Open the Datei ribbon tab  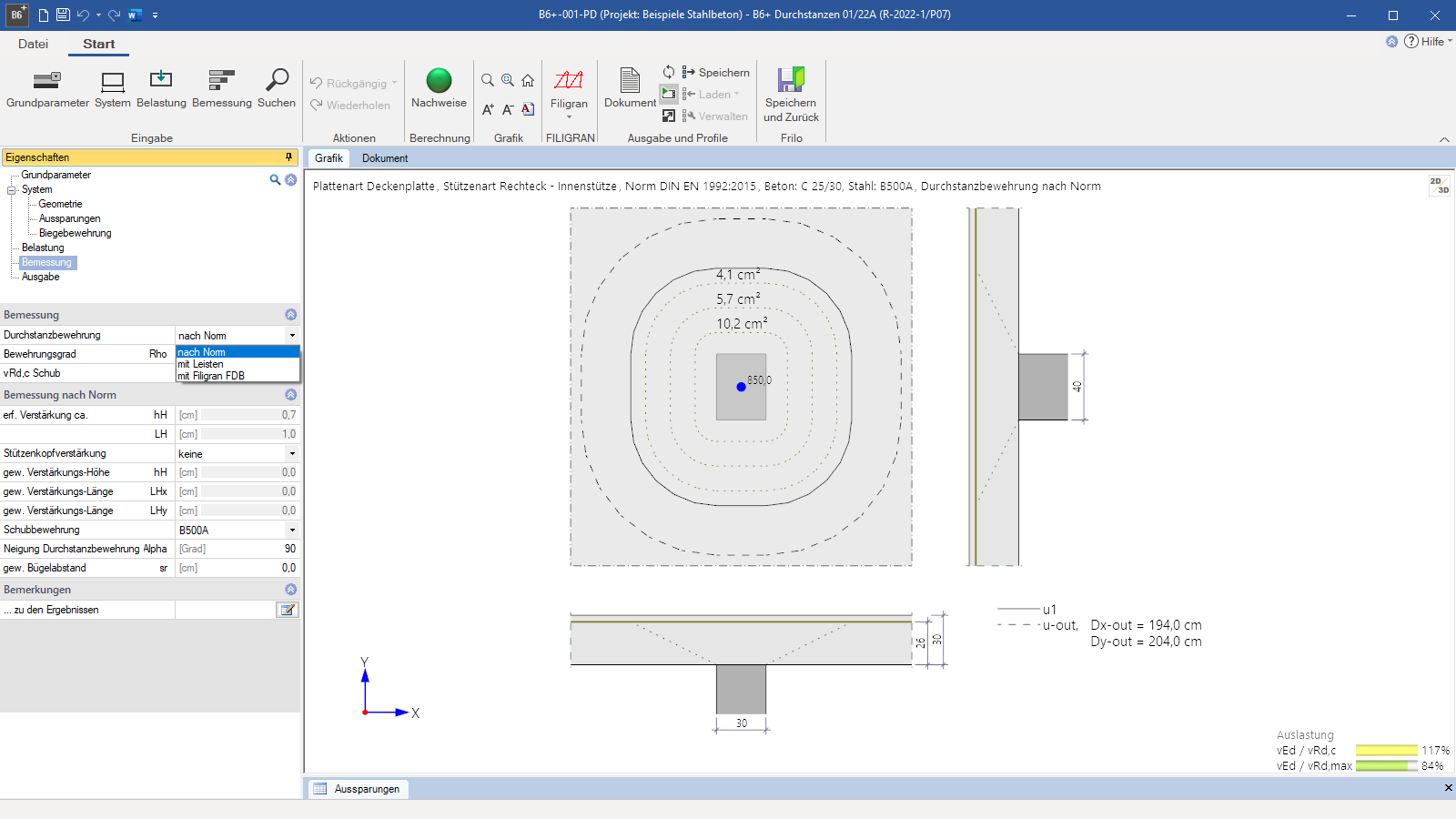pyautogui.click(x=33, y=44)
